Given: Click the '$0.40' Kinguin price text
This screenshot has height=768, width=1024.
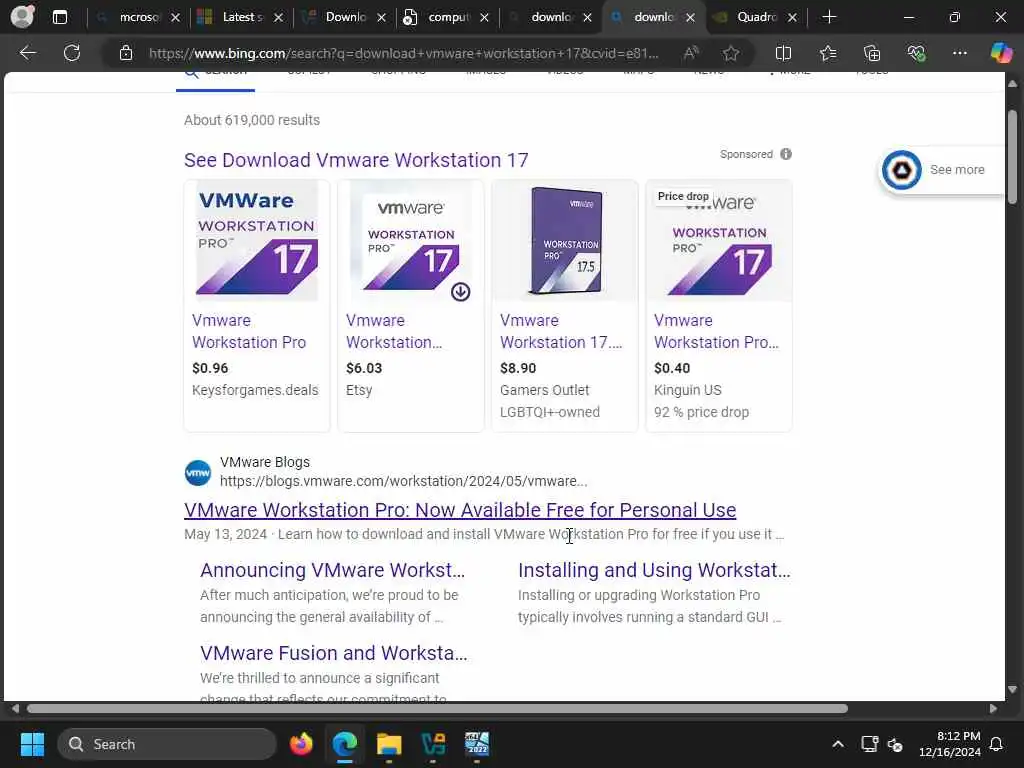Looking at the screenshot, I should pos(672,368).
